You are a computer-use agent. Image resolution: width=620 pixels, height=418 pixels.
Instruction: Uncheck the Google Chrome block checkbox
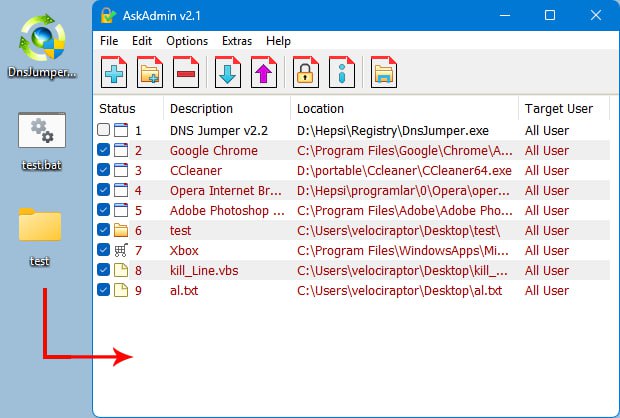(x=104, y=150)
